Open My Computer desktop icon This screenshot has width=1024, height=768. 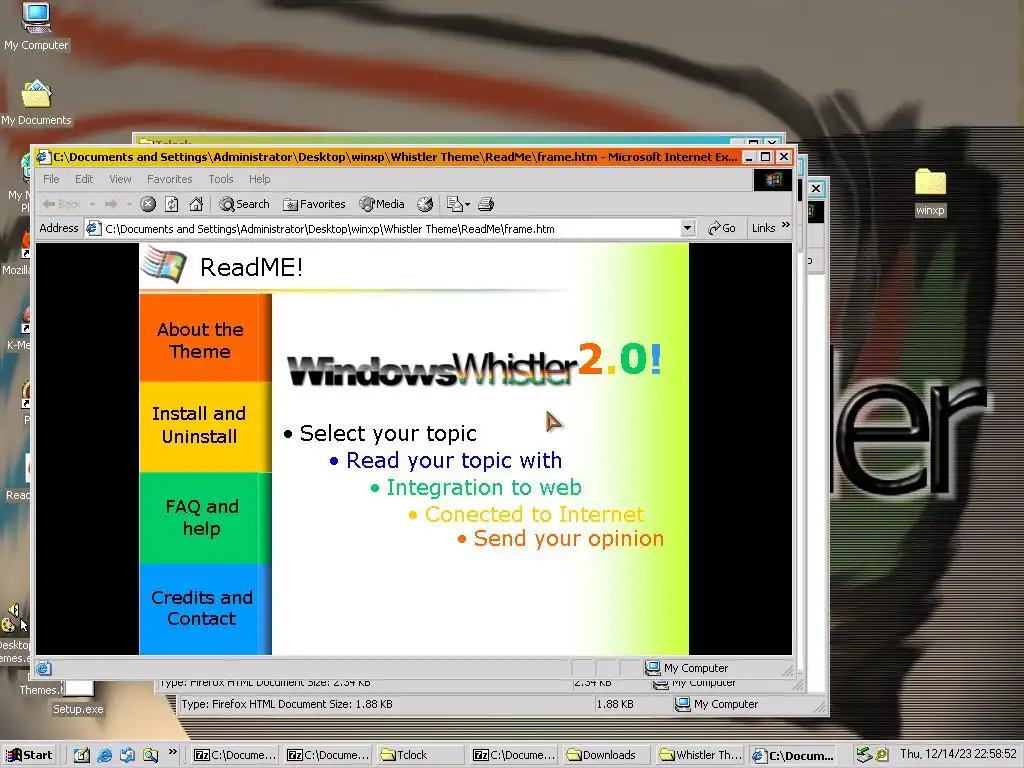tap(36, 26)
